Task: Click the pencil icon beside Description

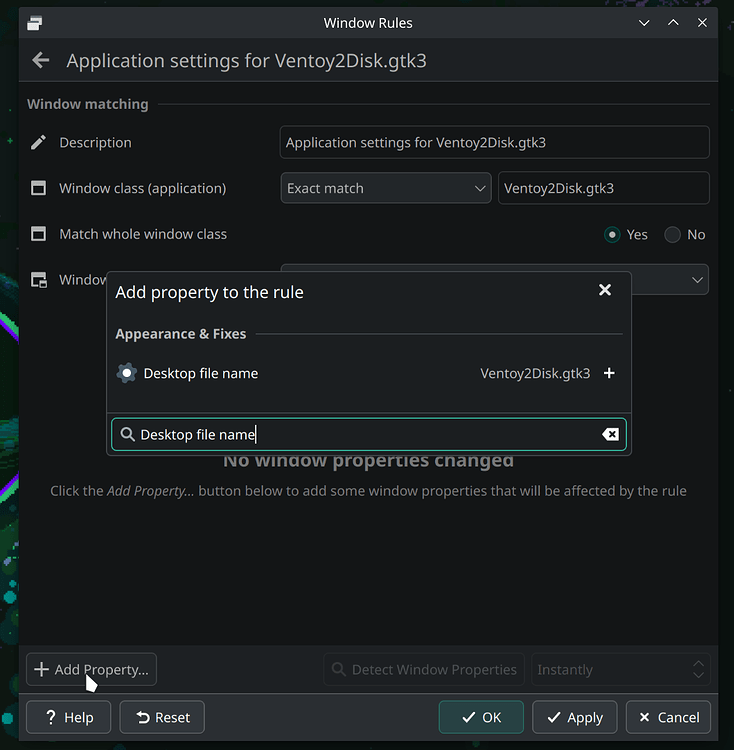Action: (x=39, y=143)
